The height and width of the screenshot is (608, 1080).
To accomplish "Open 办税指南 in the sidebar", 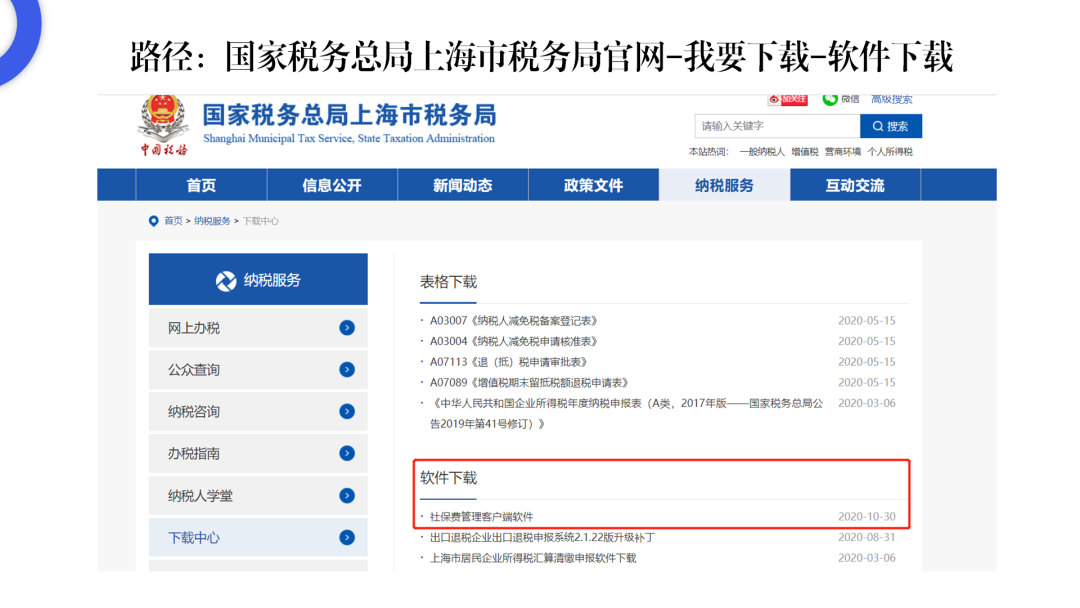I will (258, 453).
